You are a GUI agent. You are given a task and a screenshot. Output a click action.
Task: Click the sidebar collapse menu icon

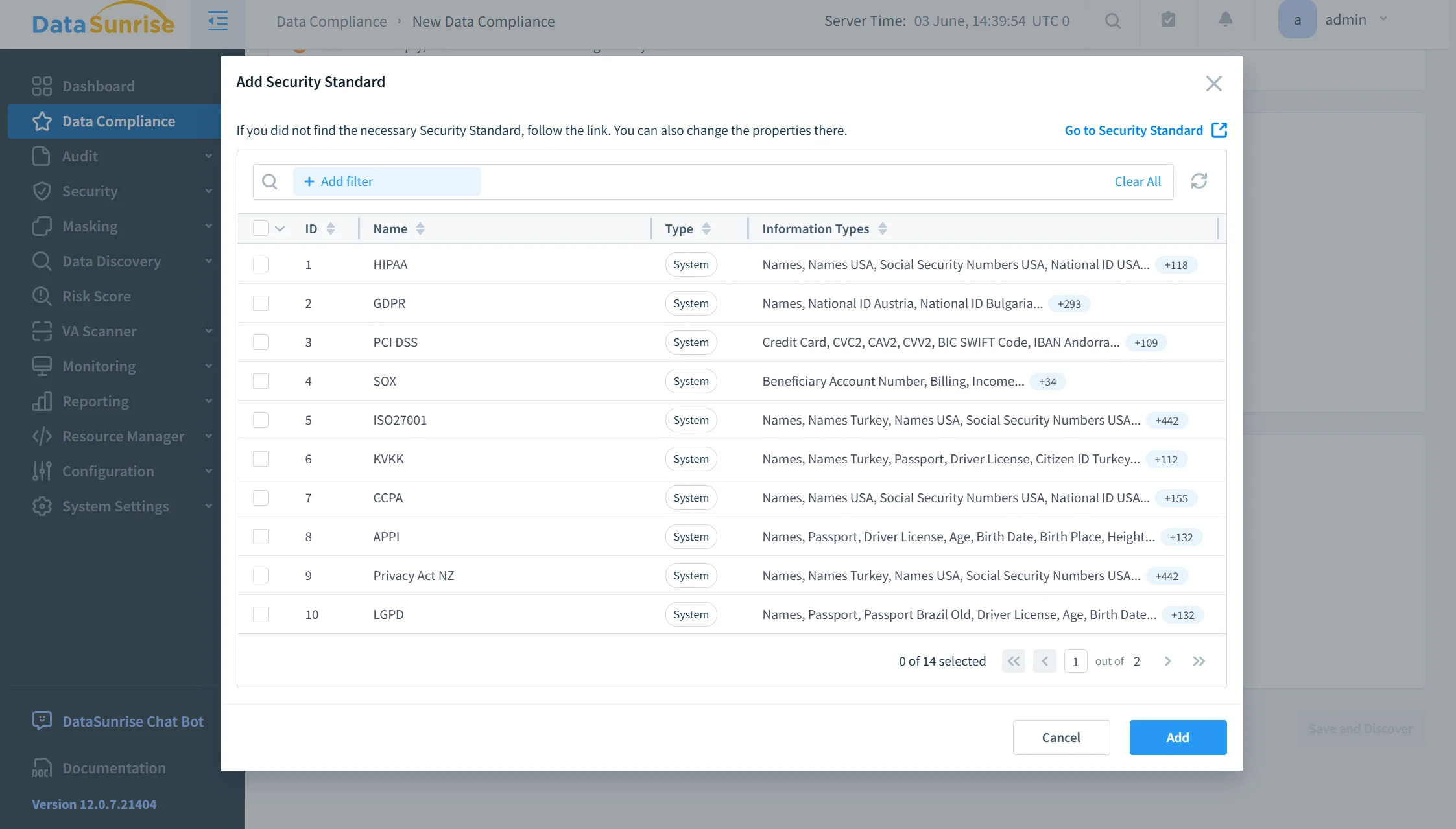pyautogui.click(x=218, y=21)
